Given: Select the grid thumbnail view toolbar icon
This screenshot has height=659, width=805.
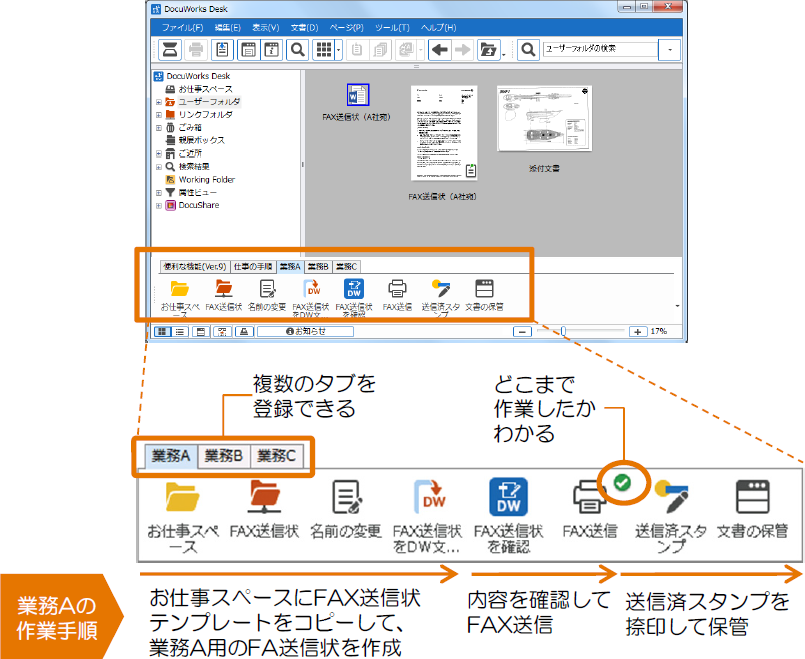Looking at the screenshot, I should tap(324, 50).
